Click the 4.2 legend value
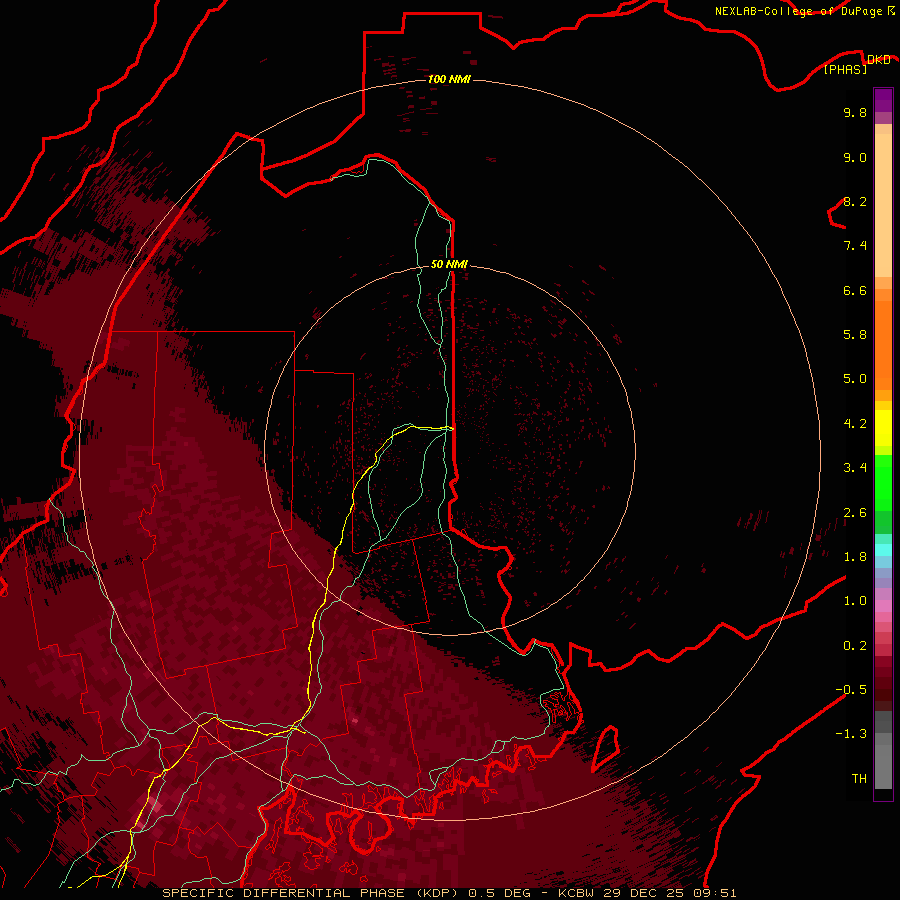This screenshot has width=900, height=900. coord(855,424)
